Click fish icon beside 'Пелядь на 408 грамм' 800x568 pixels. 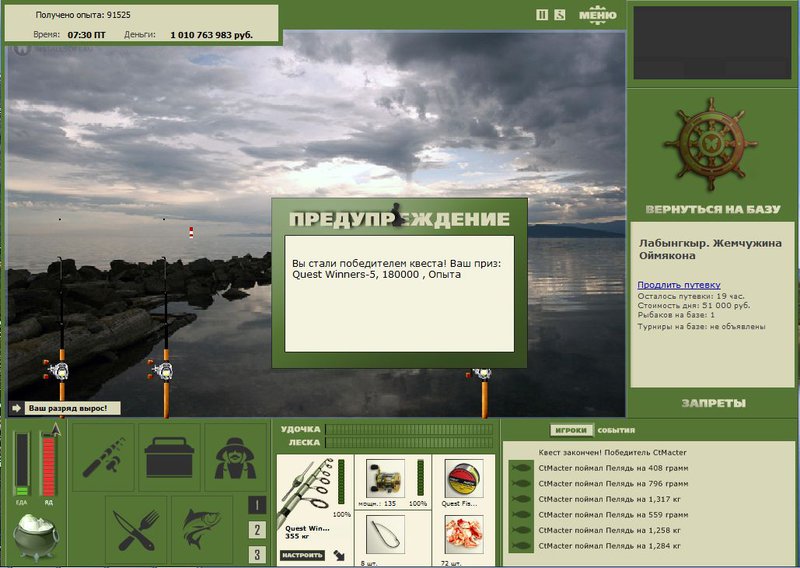point(521,468)
